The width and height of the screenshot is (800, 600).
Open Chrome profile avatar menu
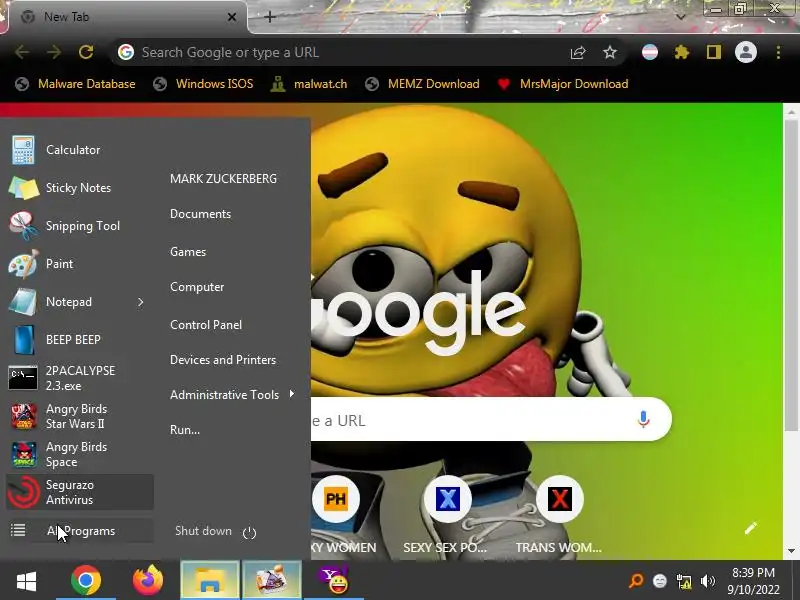(745, 52)
